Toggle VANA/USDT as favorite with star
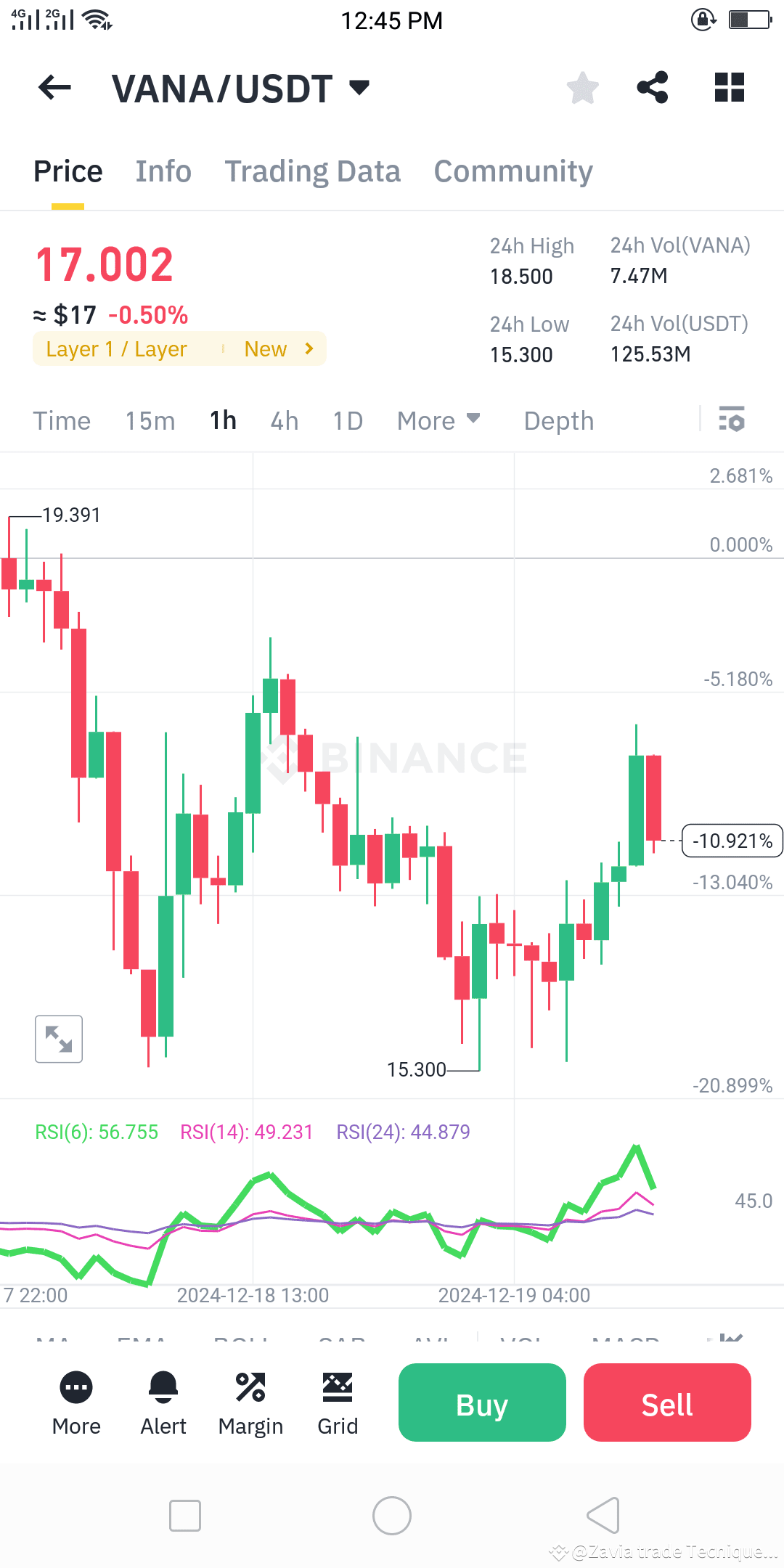Screen dimensions: 784x1568 click(x=581, y=87)
